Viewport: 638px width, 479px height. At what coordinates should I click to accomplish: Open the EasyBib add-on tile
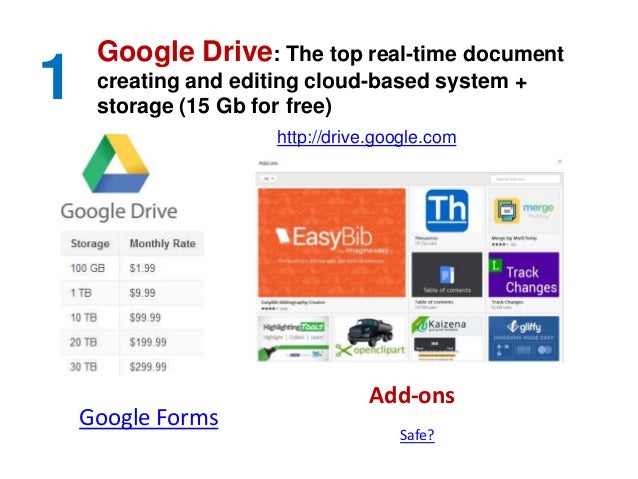coord(332,243)
